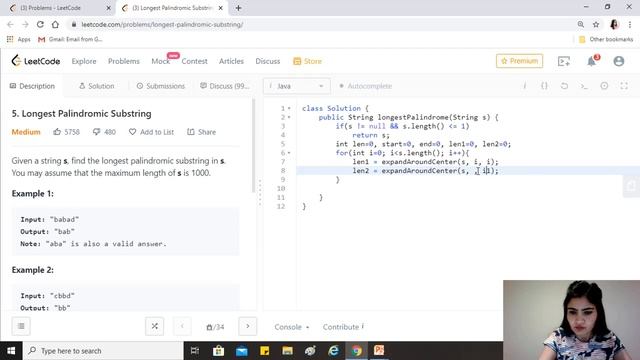This screenshot has width=640, height=360.
Task: Click the browser address bar
Action: click(322, 24)
